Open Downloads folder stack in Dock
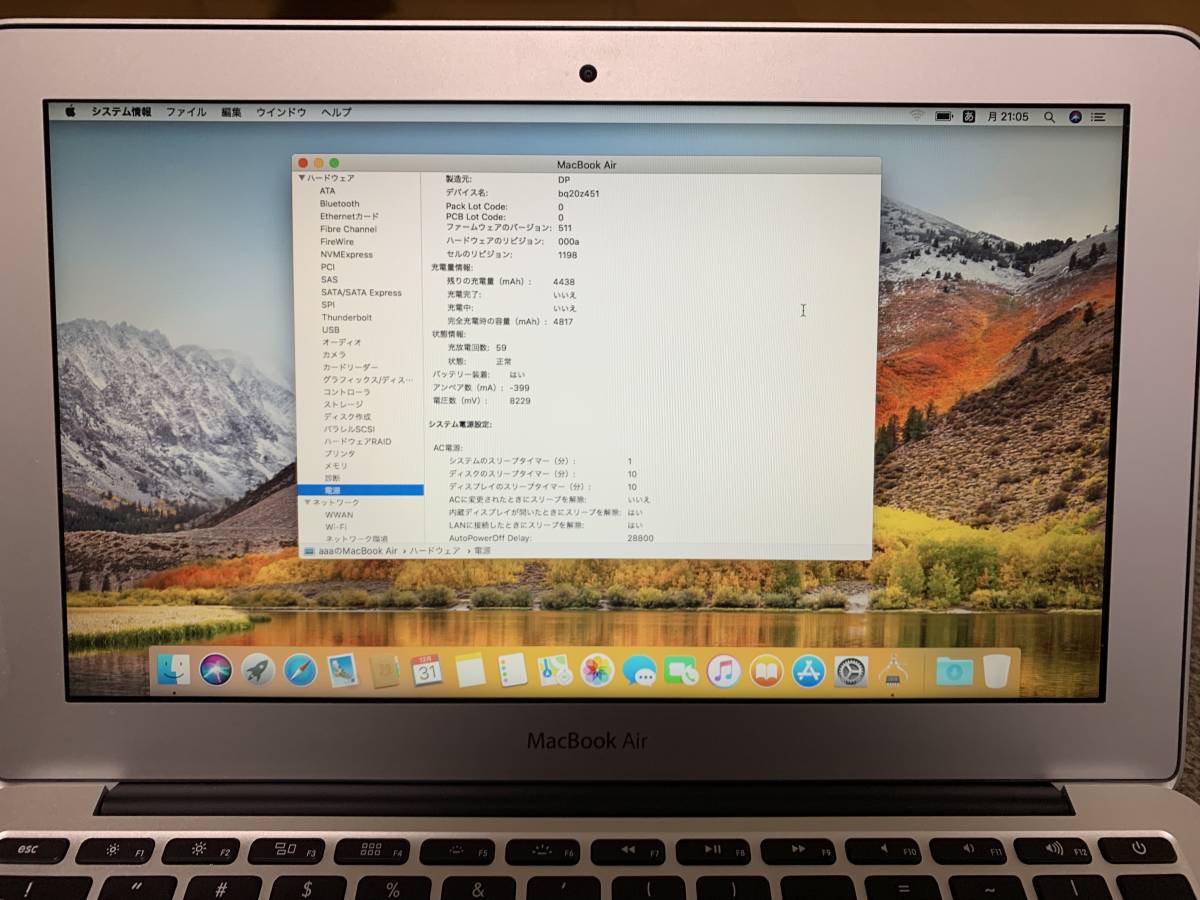The image size is (1200, 900). click(954, 670)
